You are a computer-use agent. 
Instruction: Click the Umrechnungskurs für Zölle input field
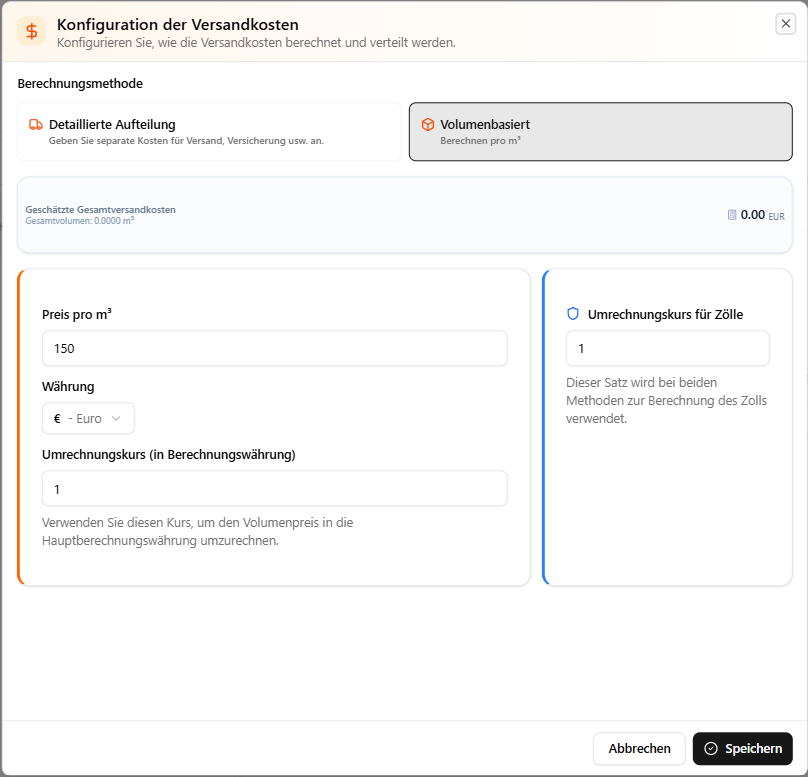coord(667,348)
